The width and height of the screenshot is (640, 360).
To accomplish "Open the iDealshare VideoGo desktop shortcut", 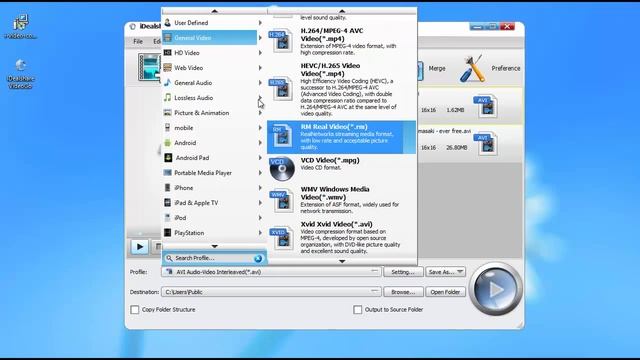I will (20, 73).
